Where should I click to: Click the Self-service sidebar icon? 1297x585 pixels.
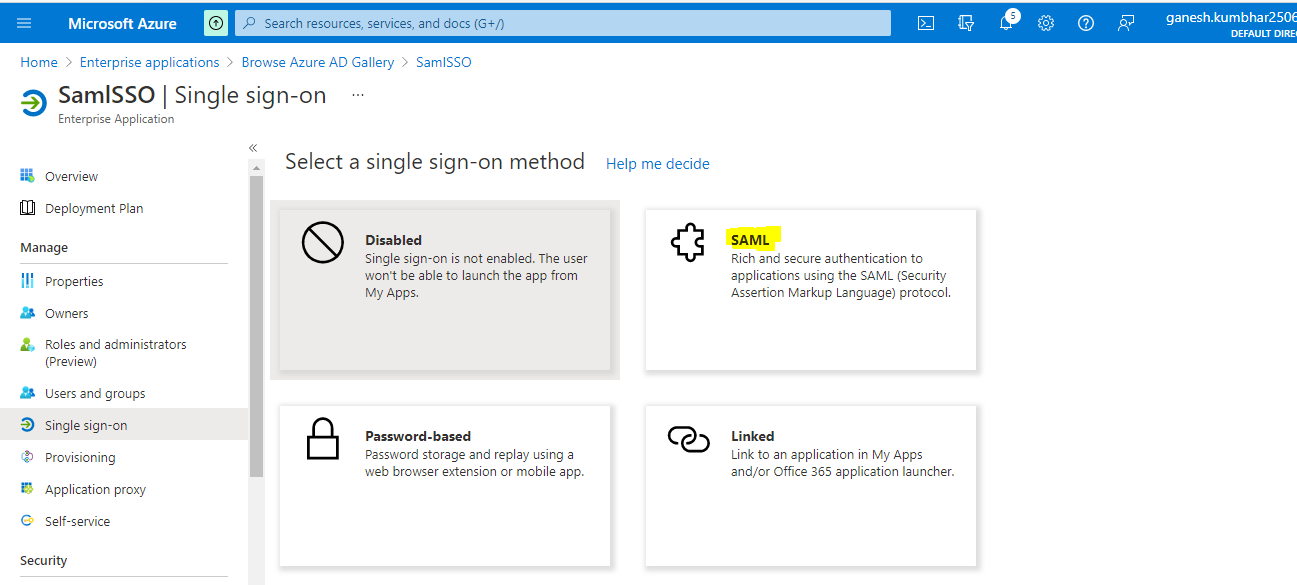click(28, 521)
